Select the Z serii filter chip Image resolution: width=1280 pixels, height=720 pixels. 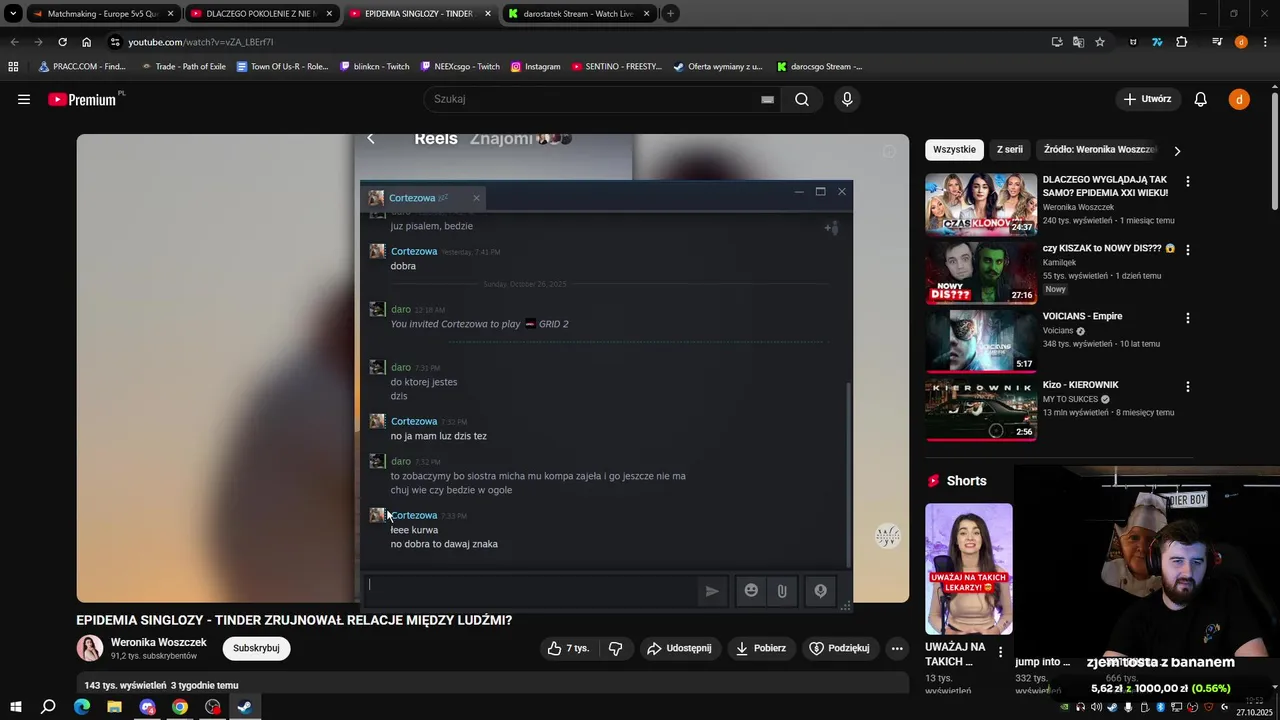1010,150
